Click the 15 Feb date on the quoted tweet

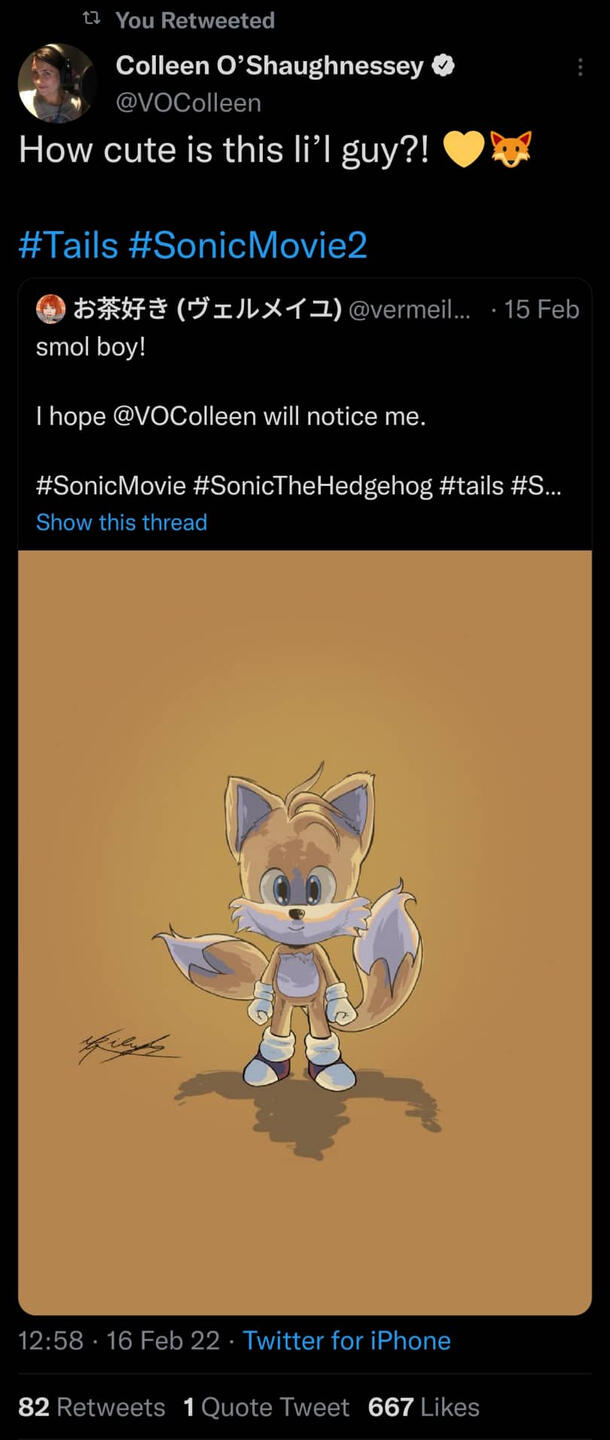click(x=541, y=310)
